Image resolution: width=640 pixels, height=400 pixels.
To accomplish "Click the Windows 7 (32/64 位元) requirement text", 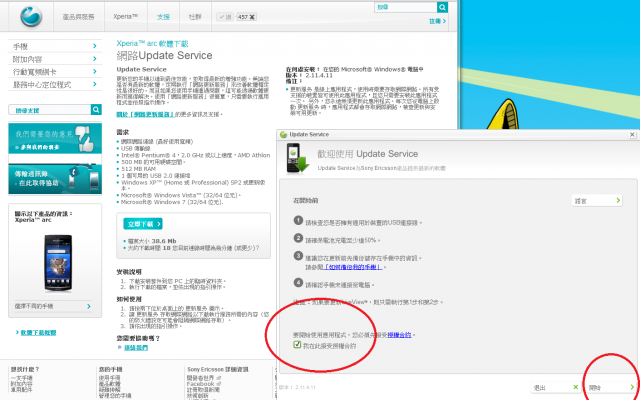I will 172,202.
